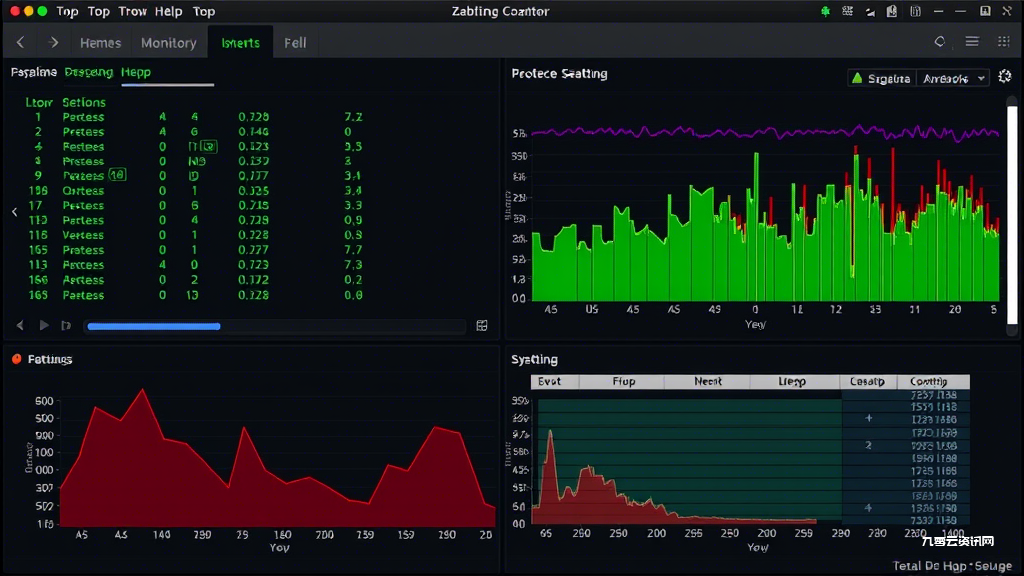This screenshot has width=1024, height=576.
Task: Click the step marker button after play
Action: 66,325
